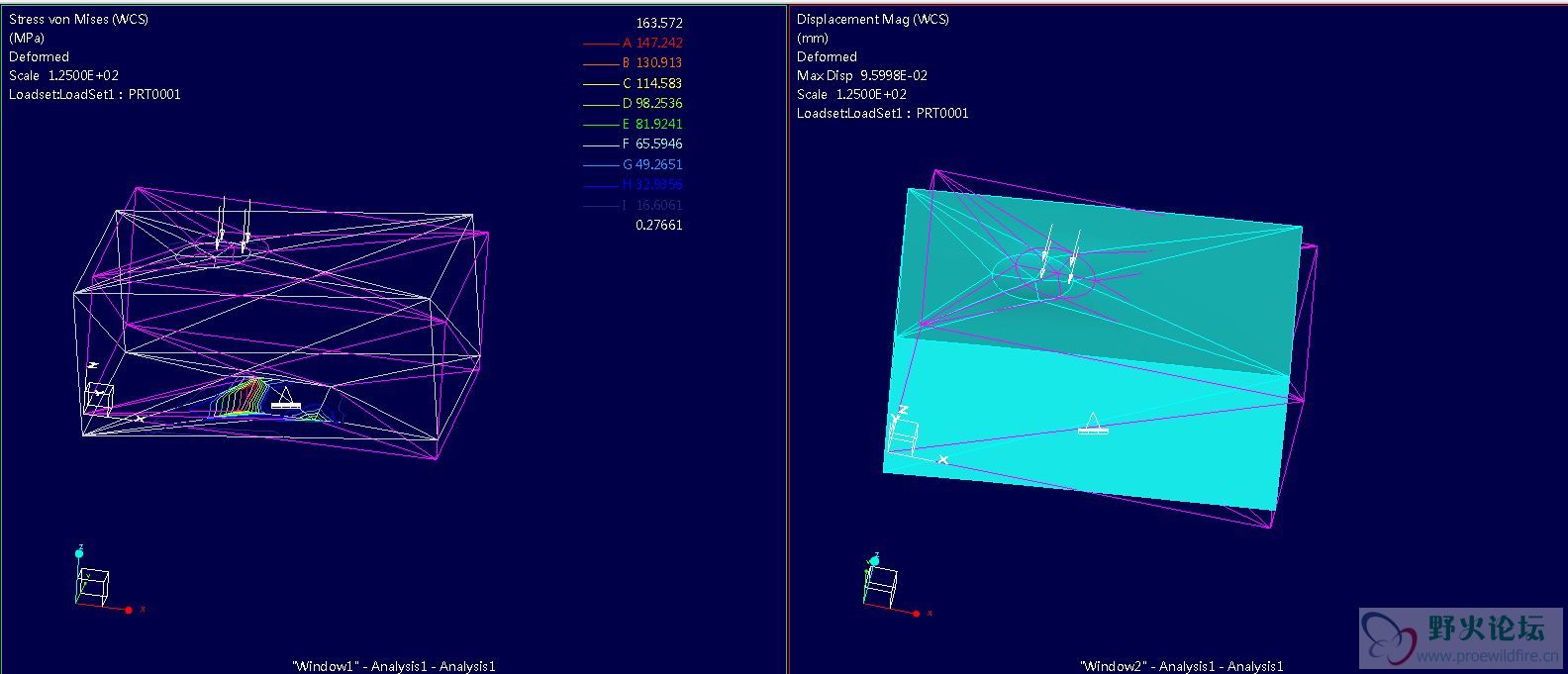Click Window1 'Scale 1.2500E+02' label
Image resolution: width=1568 pixels, height=674 pixels.
[x=63, y=75]
